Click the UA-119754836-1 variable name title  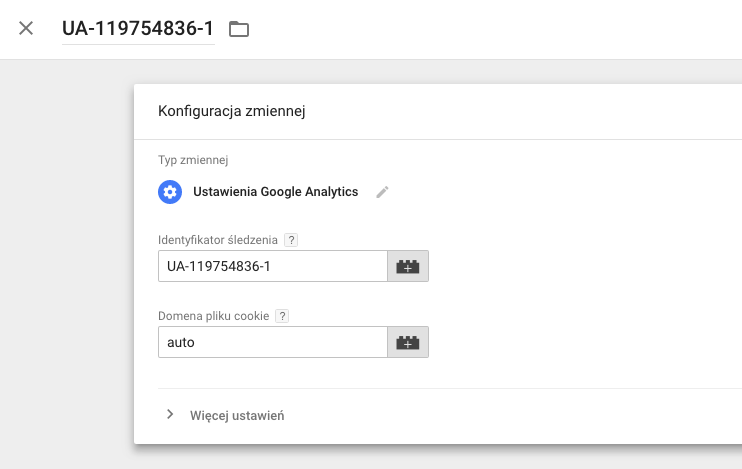tap(138, 28)
